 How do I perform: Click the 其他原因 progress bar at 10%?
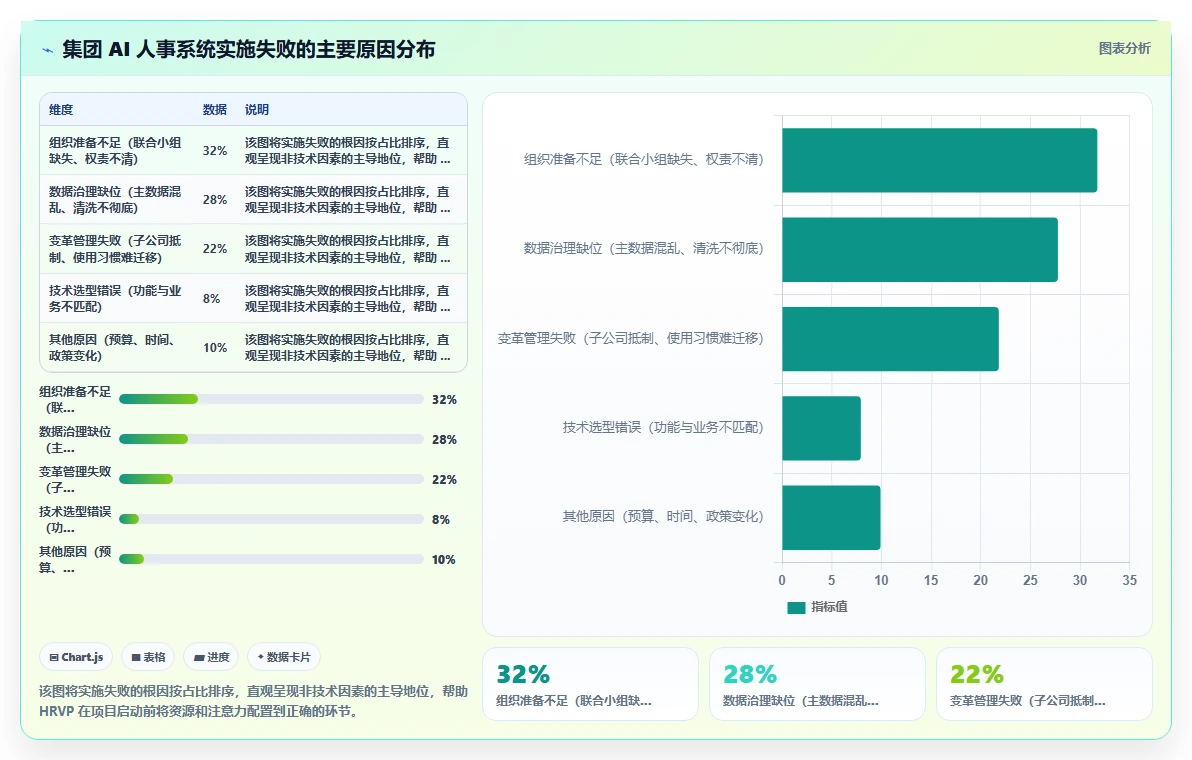click(x=271, y=559)
